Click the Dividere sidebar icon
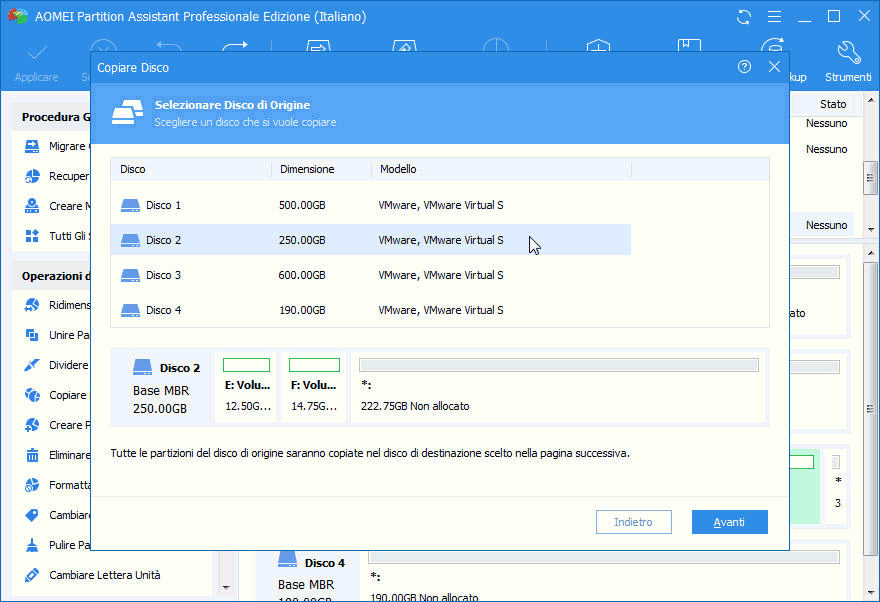Screen dimensions: 880x602 [x=32, y=365]
